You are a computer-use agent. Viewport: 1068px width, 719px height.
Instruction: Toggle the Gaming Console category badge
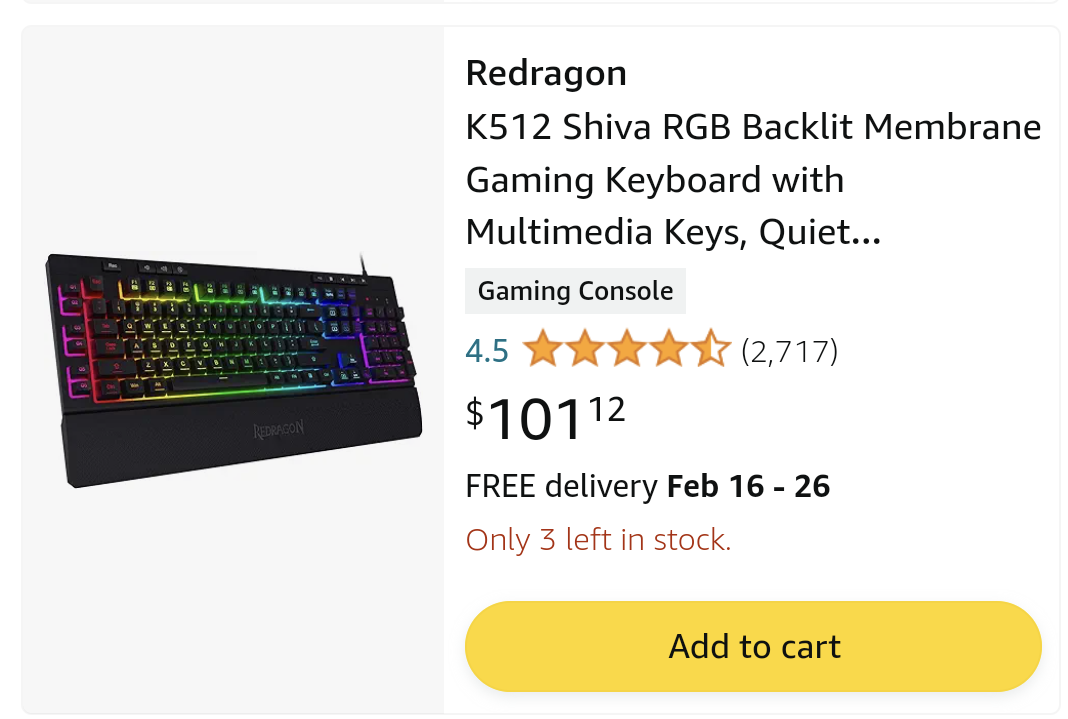(575, 290)
